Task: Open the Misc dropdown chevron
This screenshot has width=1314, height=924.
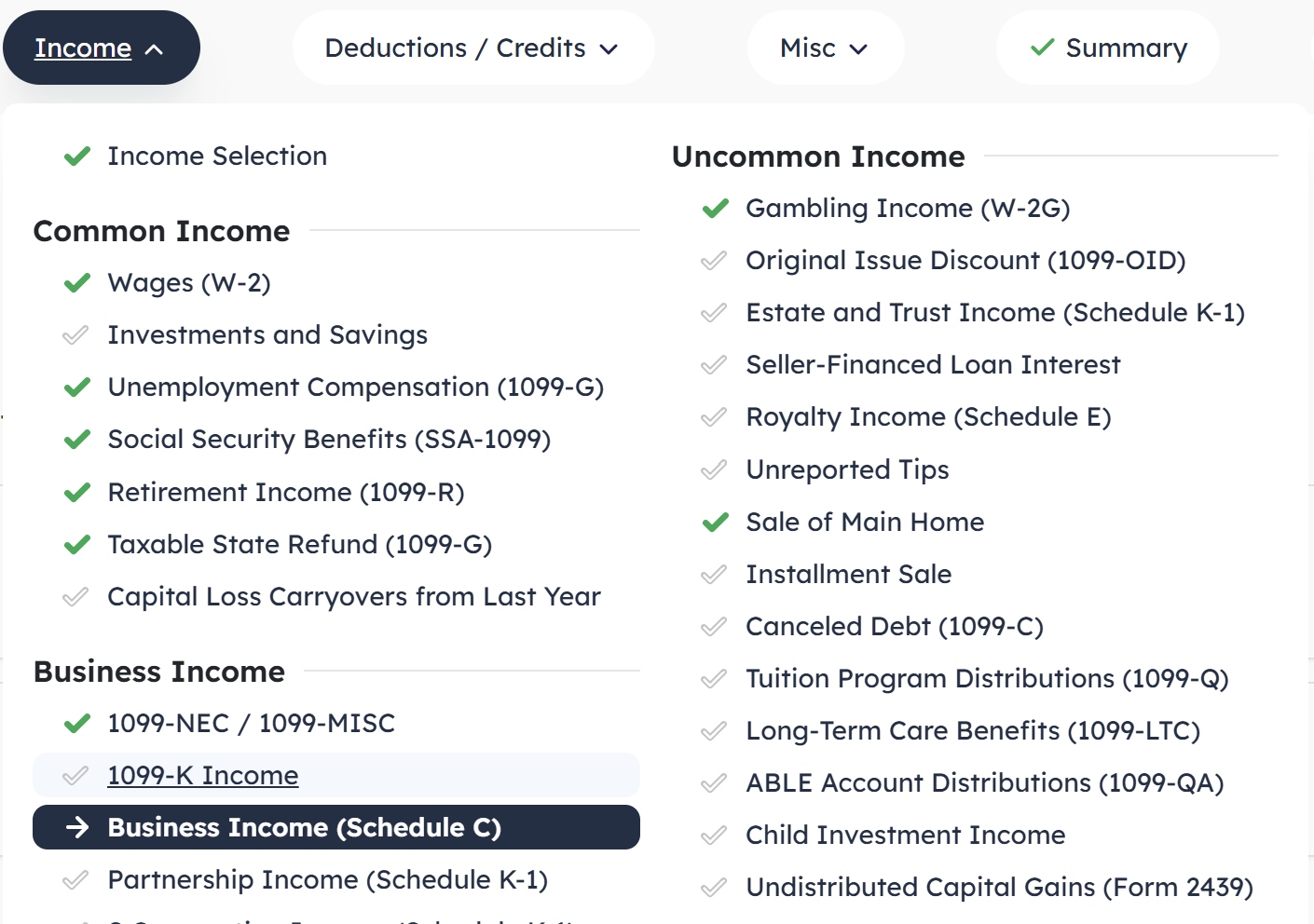Action: tap(858, 48)
